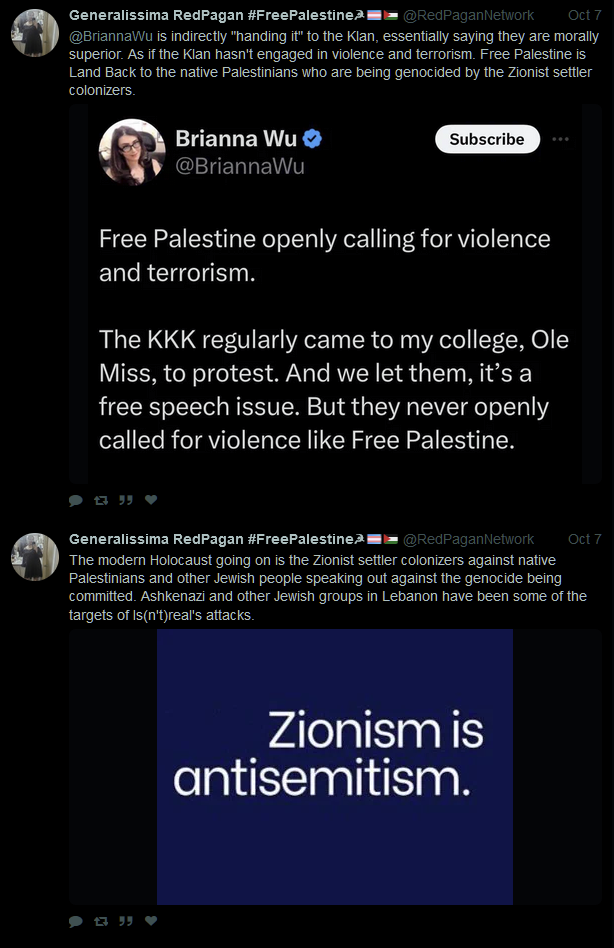Open the first post's Oct 7 date link
This screenshot has width=614, height=948.
click(584, 15)
